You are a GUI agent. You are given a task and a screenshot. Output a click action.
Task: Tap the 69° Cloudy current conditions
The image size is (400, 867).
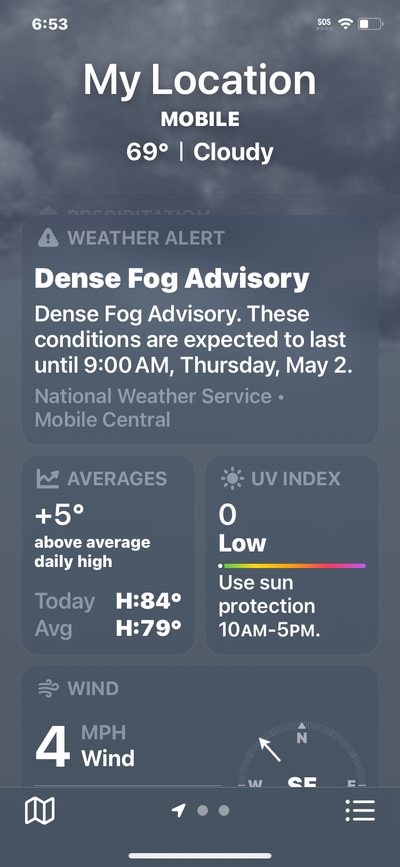[x=200, y=152]
